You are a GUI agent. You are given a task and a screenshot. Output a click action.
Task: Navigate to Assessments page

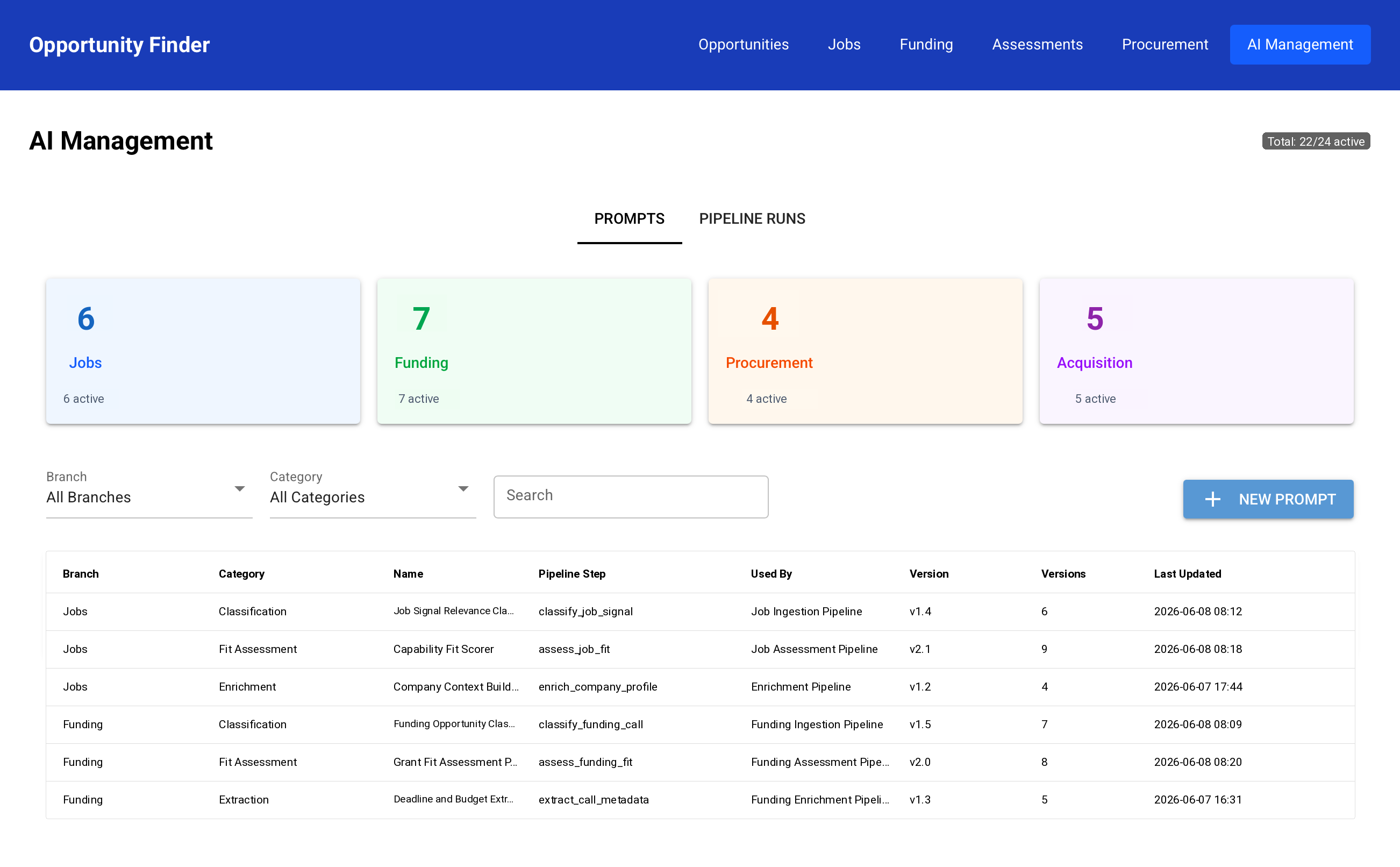1037,45
